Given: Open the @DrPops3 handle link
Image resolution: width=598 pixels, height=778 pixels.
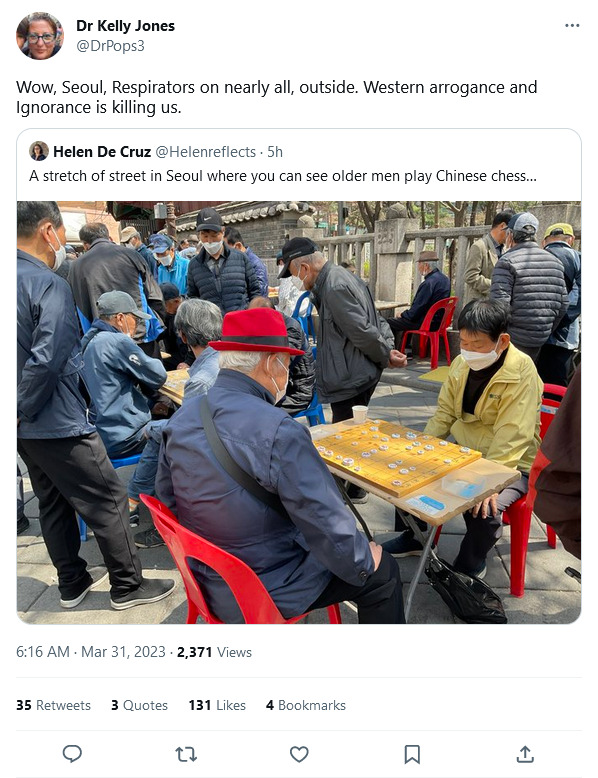Looking at the screenshot, I should (x=110, y=46).
